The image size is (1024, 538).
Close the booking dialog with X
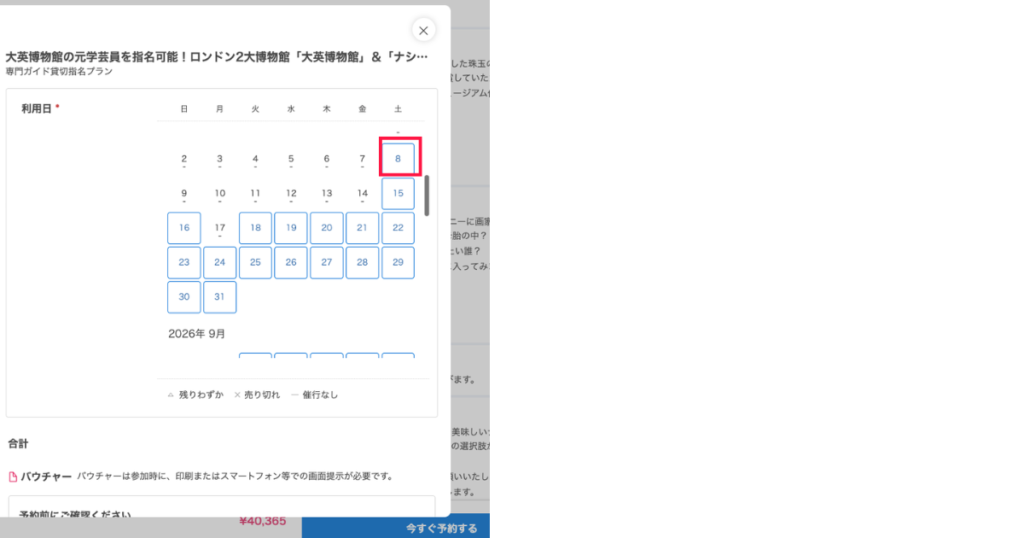pyautogui.click(x=423, y=30)
